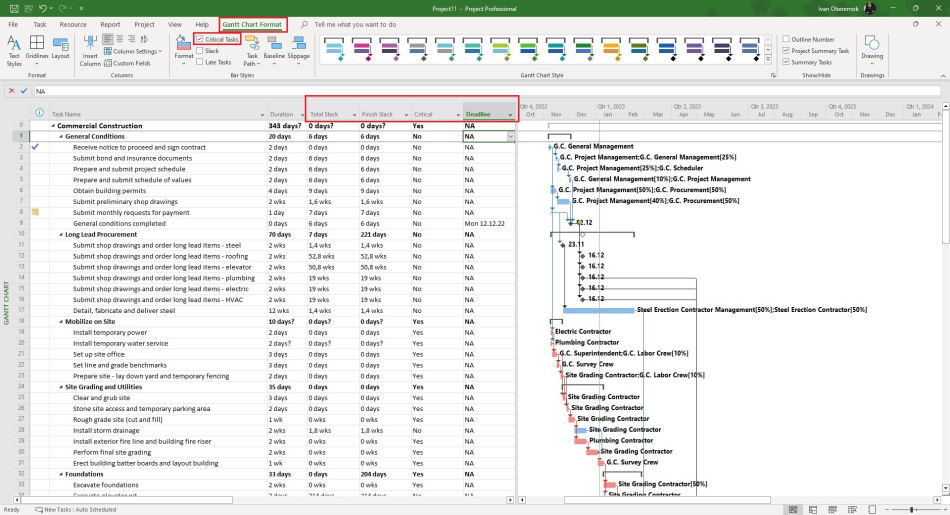950x515 pixels.
Task: Open Task Name column filter arrow
Action: tap(262, 115)
